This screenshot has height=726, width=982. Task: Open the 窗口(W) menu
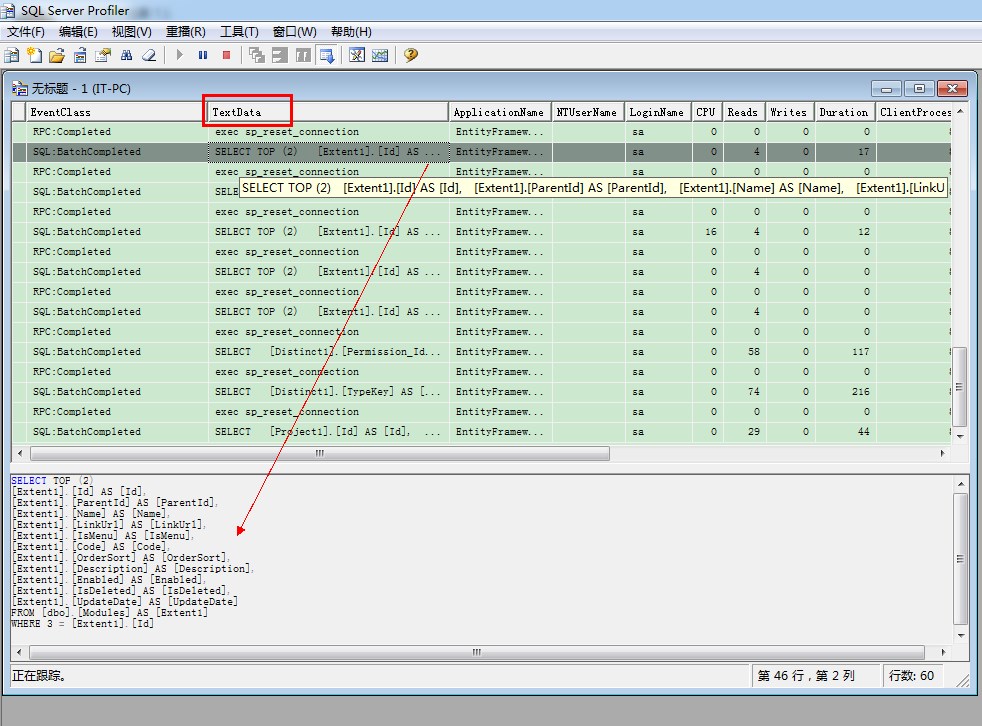294,32
